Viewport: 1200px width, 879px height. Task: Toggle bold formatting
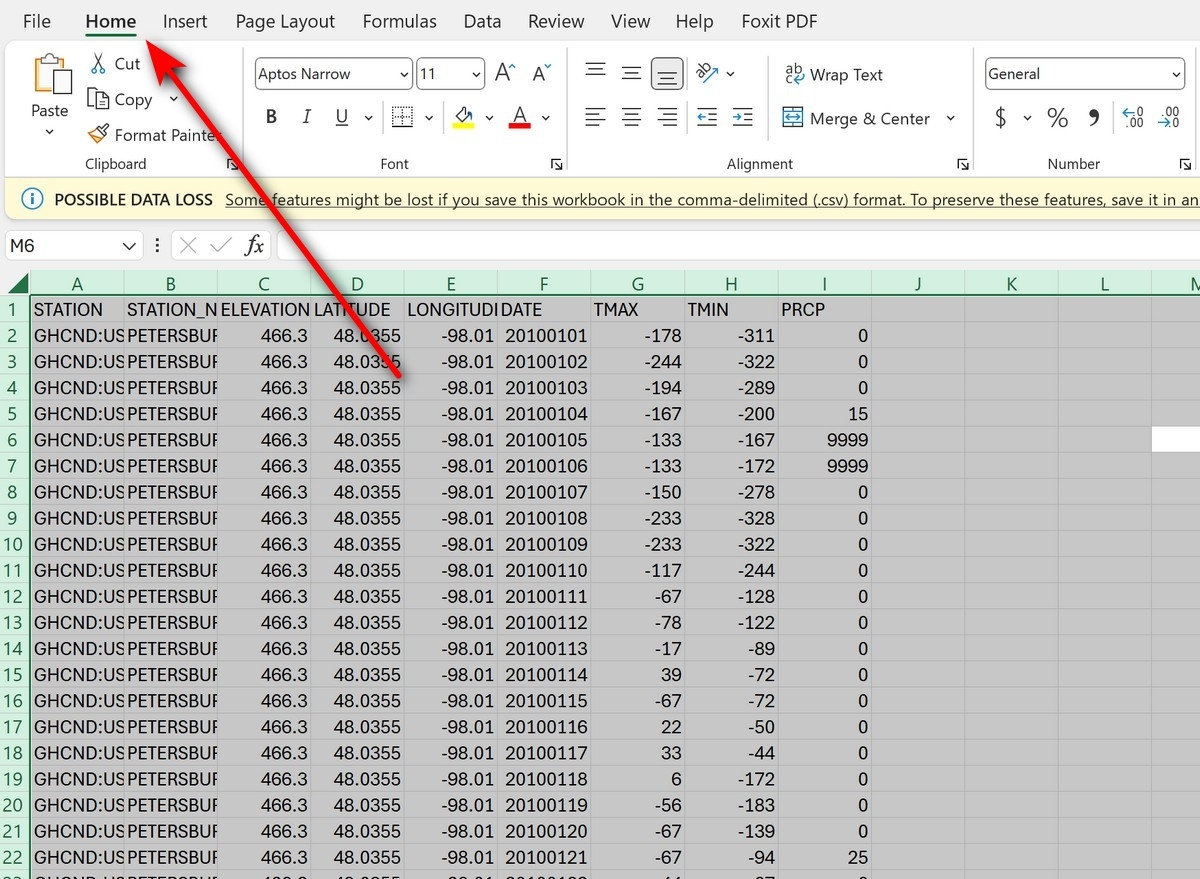270,116
